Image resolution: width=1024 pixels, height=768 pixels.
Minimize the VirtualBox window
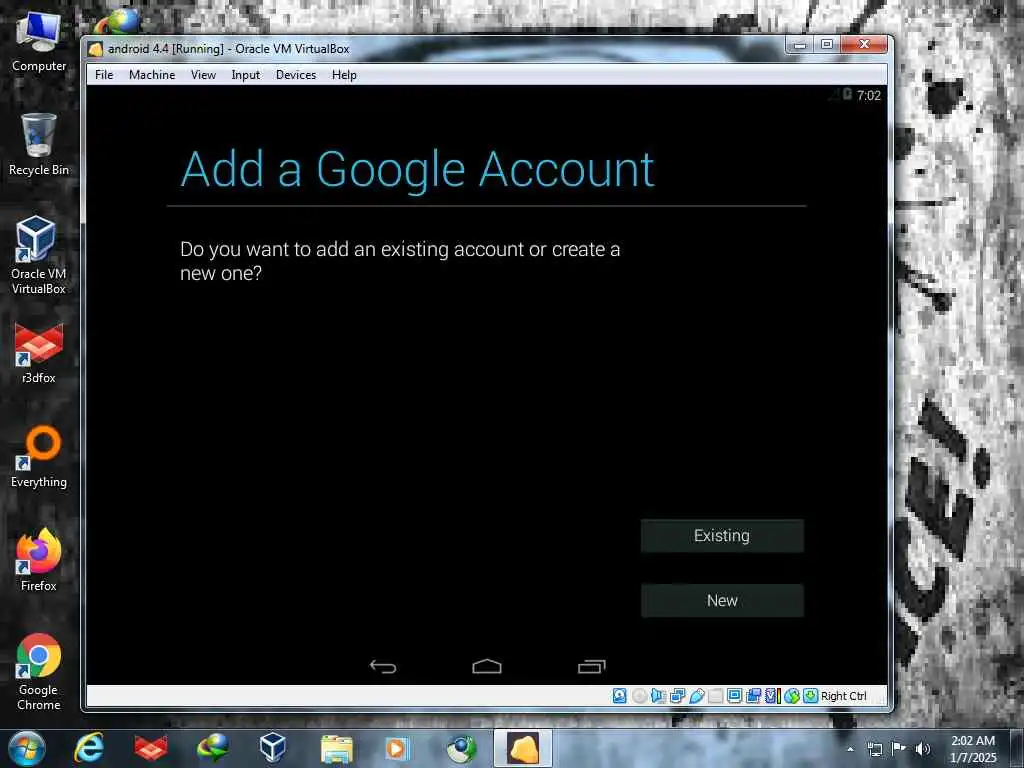click(799, 44)
